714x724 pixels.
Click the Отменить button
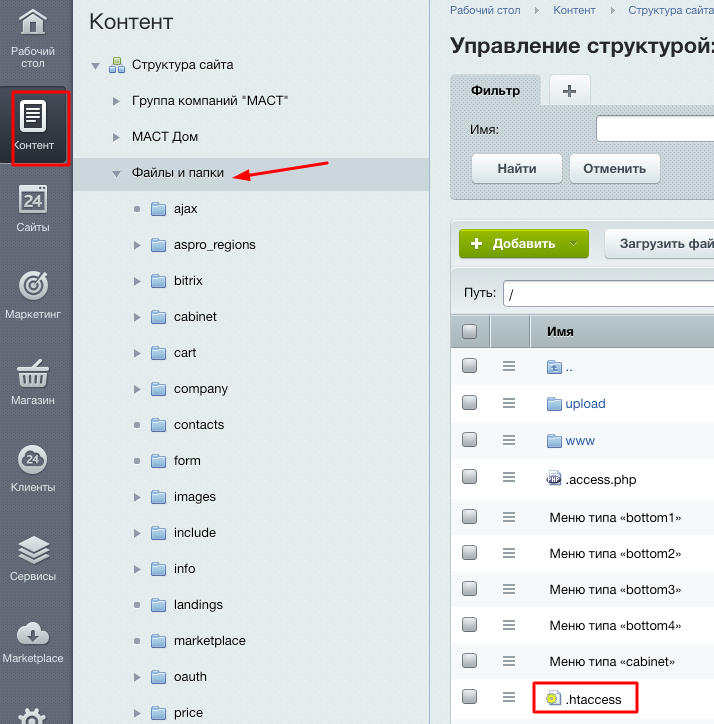click(x=614, y=169)
